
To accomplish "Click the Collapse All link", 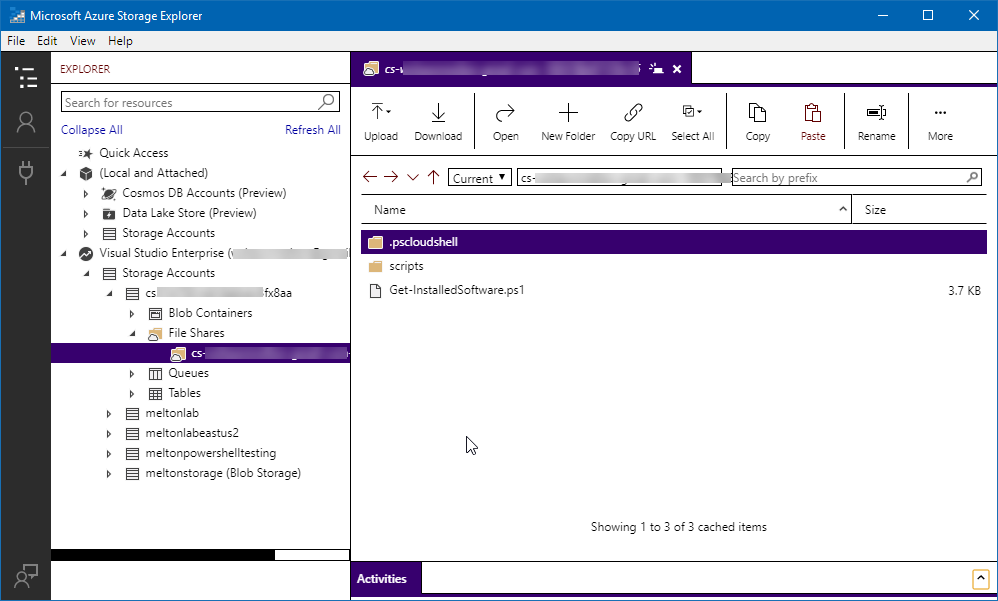I will click(91, 130).
